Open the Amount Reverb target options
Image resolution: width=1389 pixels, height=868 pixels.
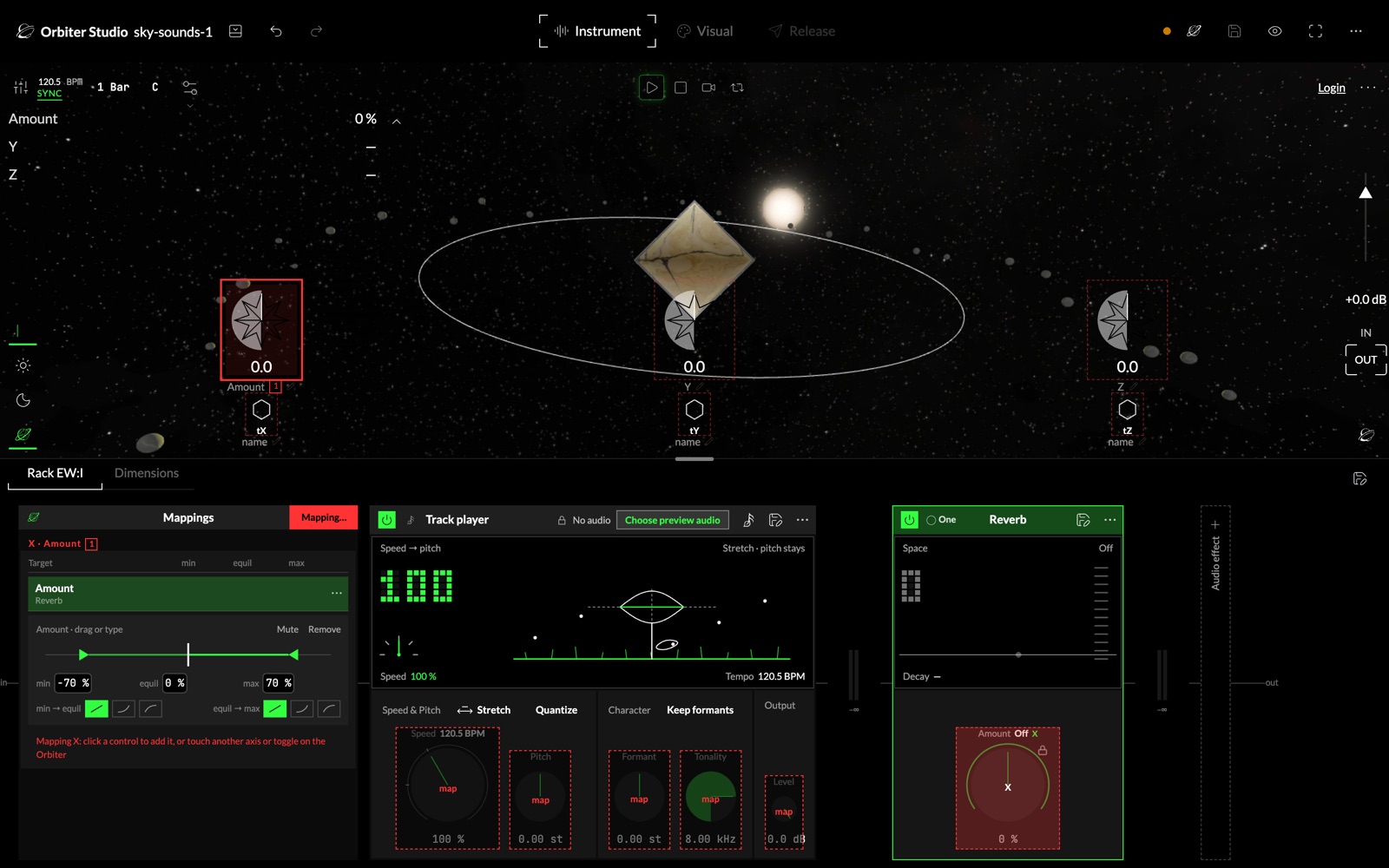click(x=336, y=594)
